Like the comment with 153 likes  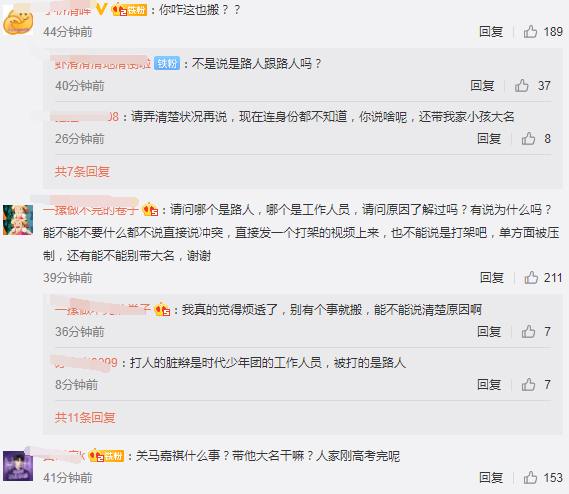pos(530,478)
